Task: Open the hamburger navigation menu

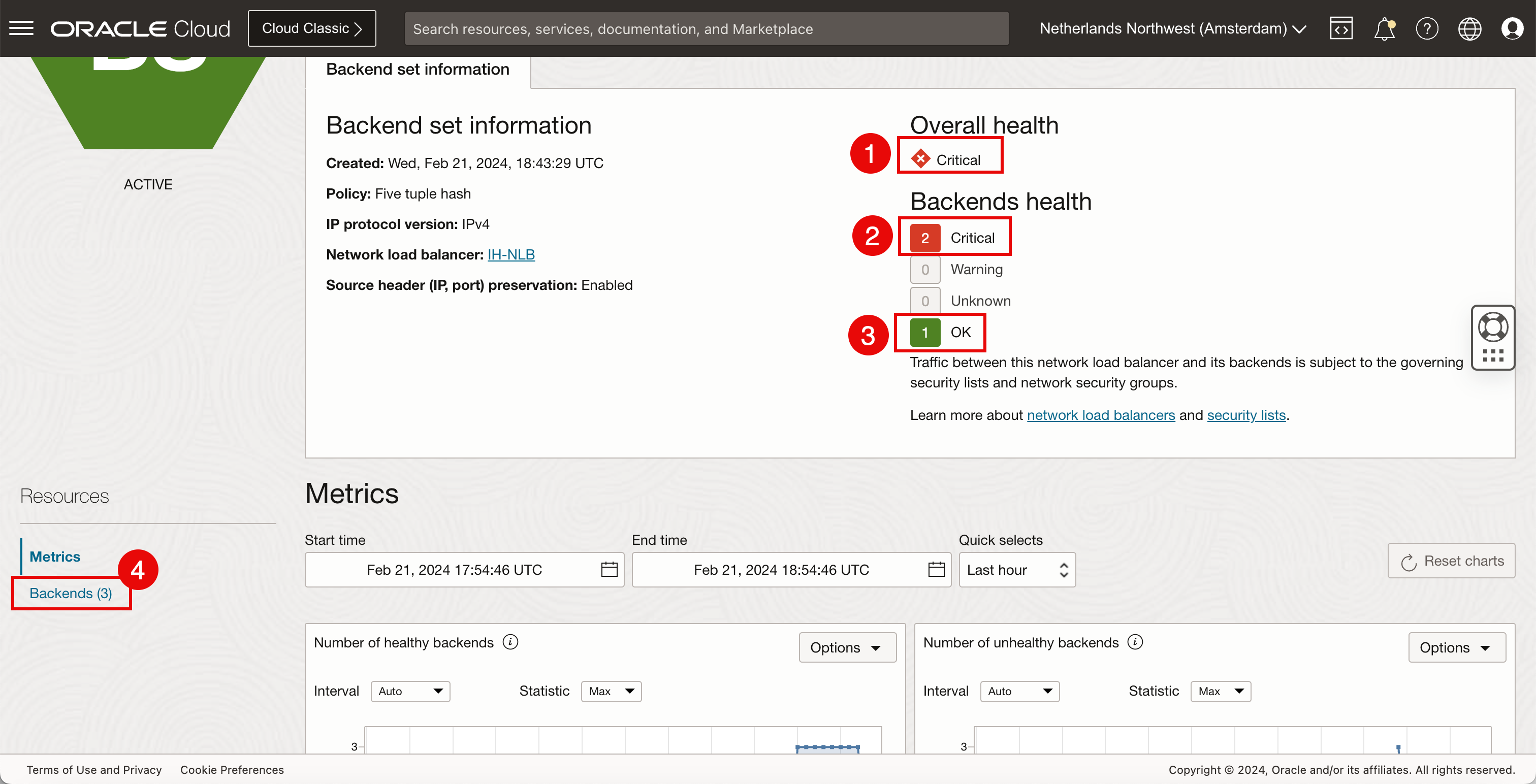Action: point(21,28)
